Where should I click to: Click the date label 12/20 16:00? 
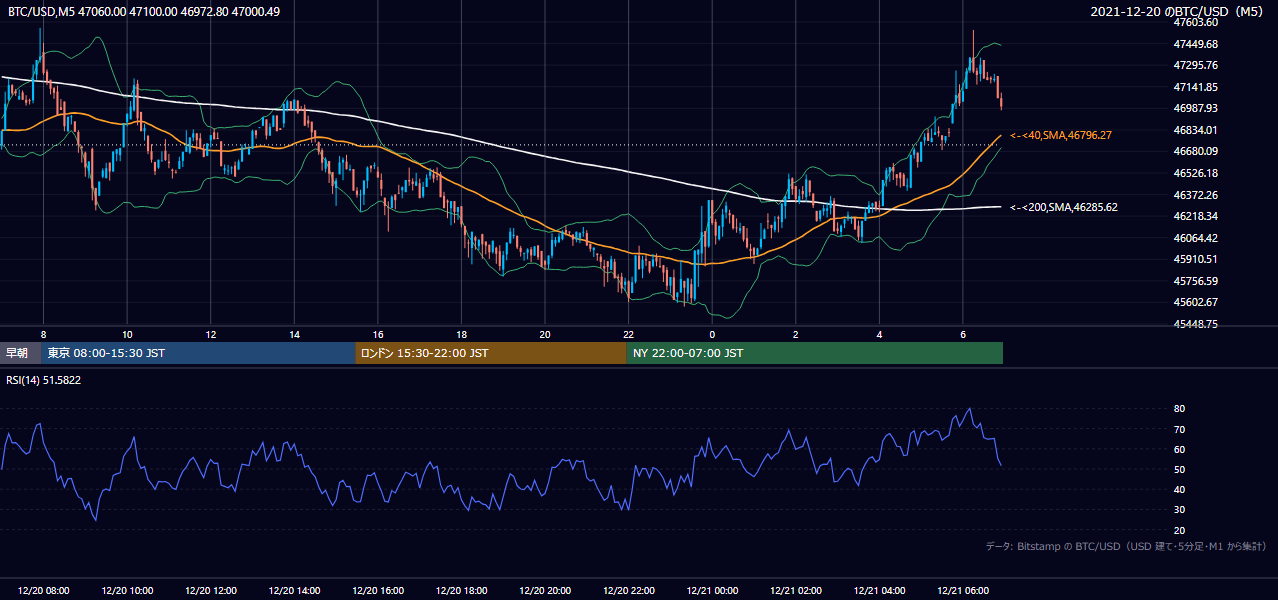click(x=378, y=590)
